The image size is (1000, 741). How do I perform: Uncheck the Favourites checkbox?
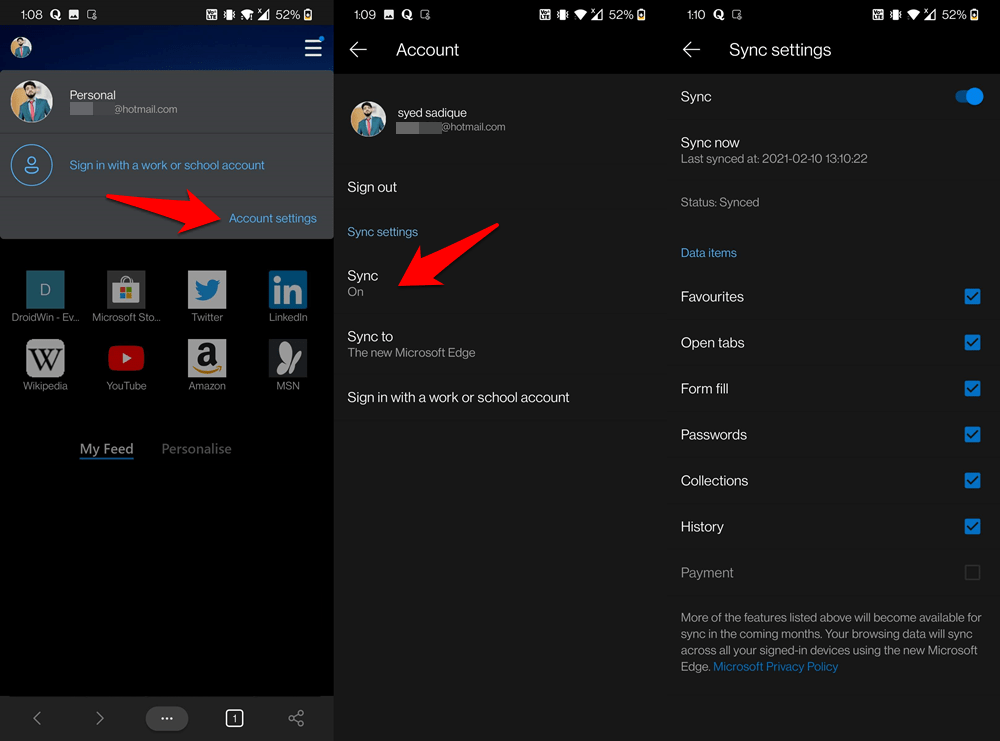tap(972, 297)
